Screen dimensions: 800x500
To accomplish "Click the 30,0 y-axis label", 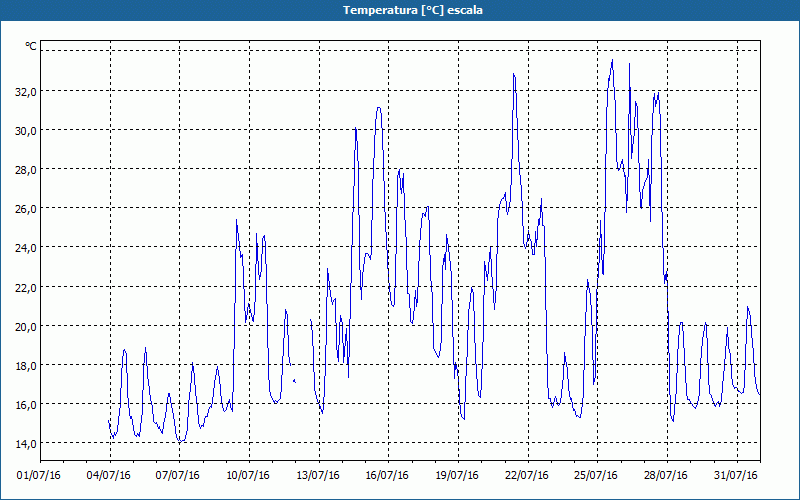I will [24, 131].
